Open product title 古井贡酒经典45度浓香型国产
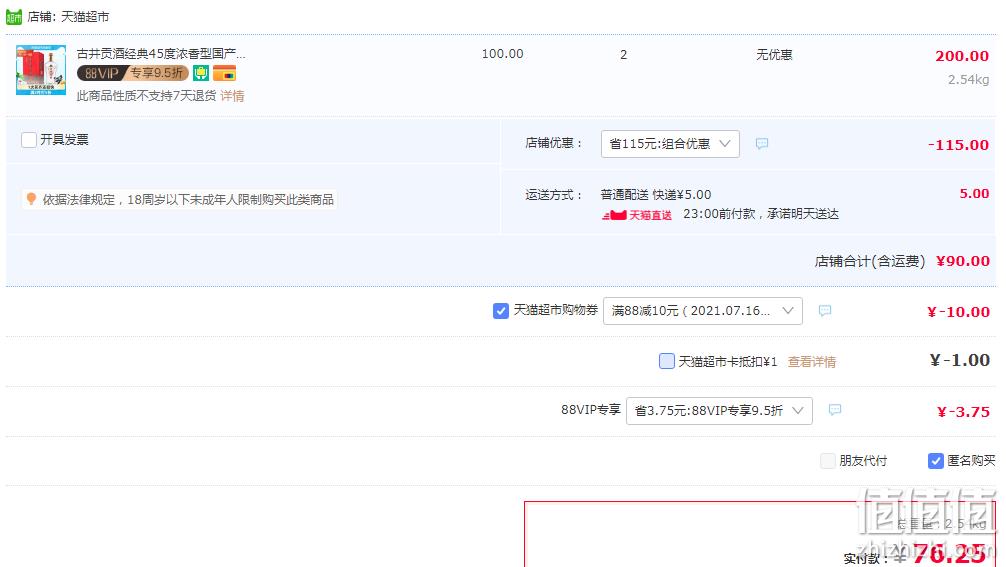Screen dimensions: 1006x567 [161, 53]
